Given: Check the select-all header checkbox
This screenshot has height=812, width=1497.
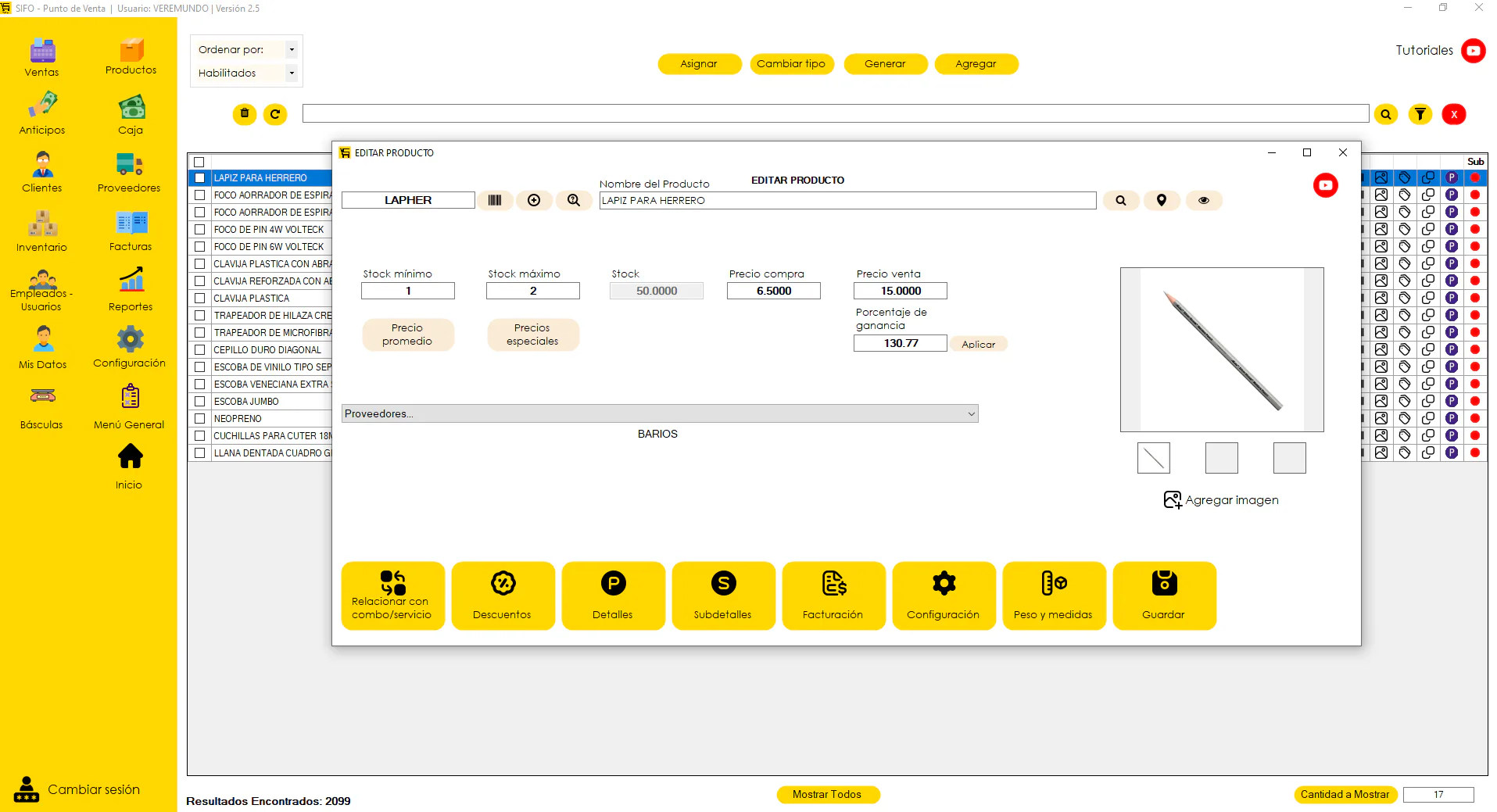Looking at the screenshot, I should (199, 162).
